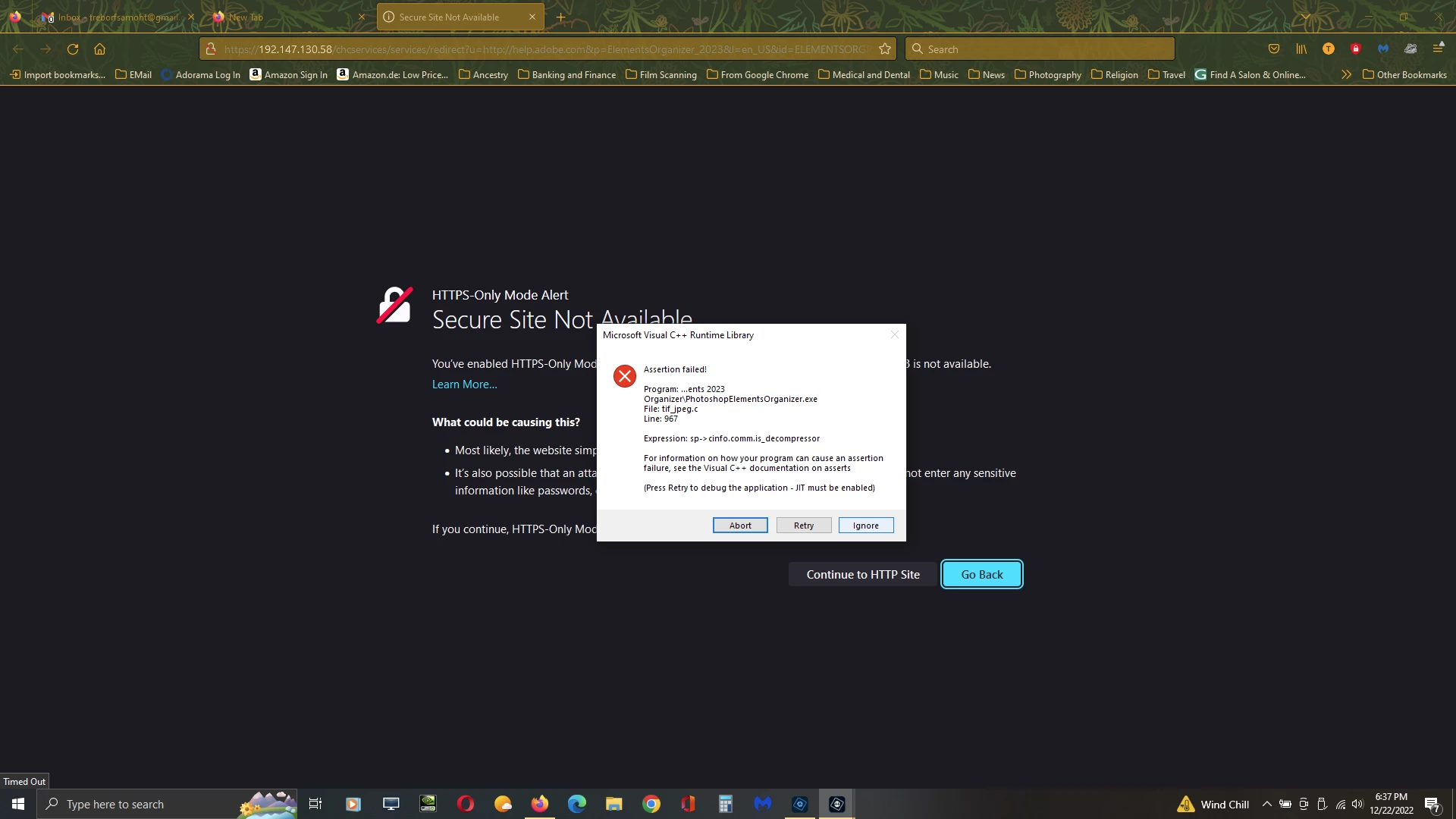Open the Pocket save icon
The width and height of the screenshot is (1456, 819).
(x=1274, y=49)
